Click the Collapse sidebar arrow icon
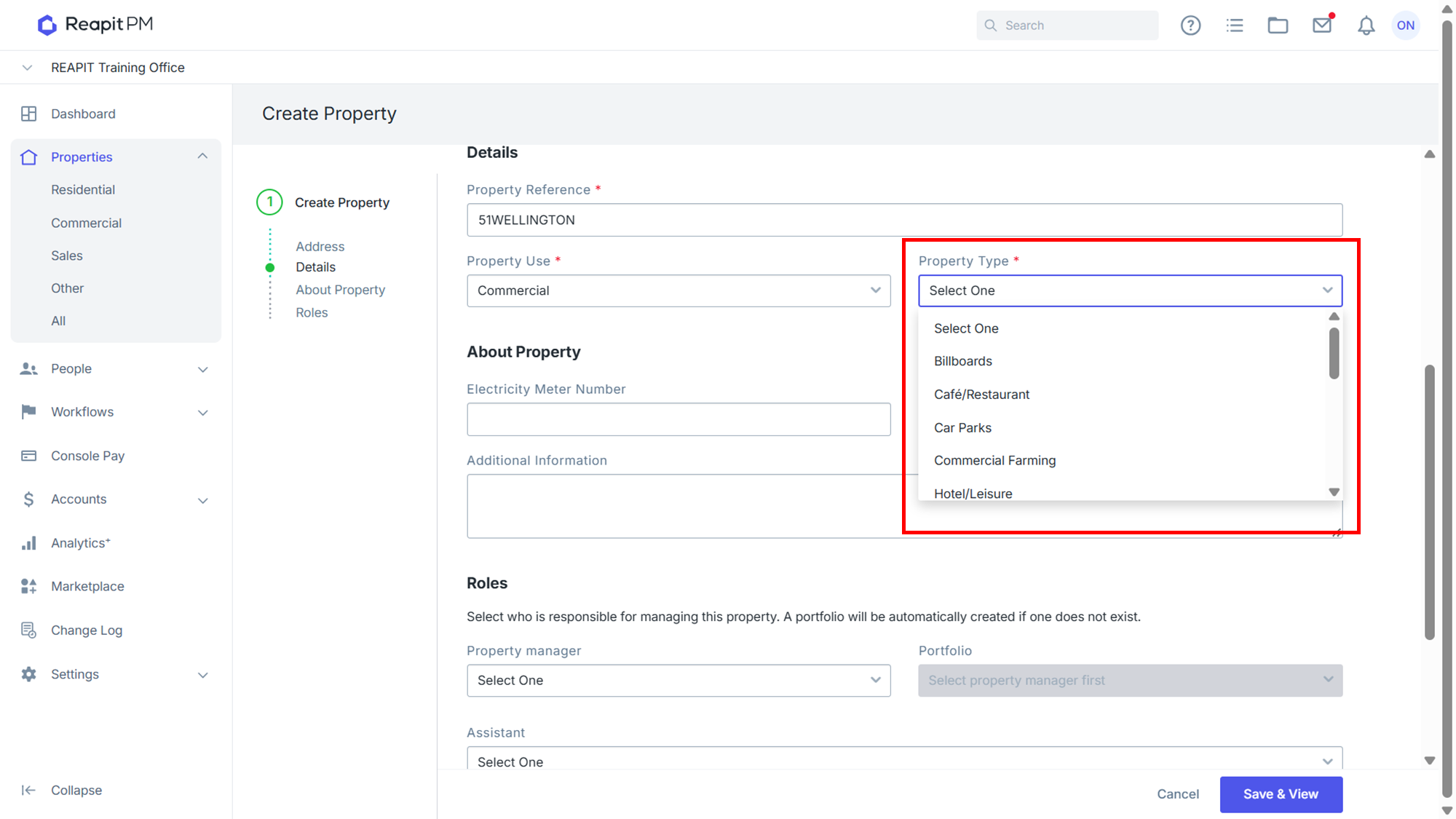1456x819 pixels. pyautogui.click(x=29, y=791)
